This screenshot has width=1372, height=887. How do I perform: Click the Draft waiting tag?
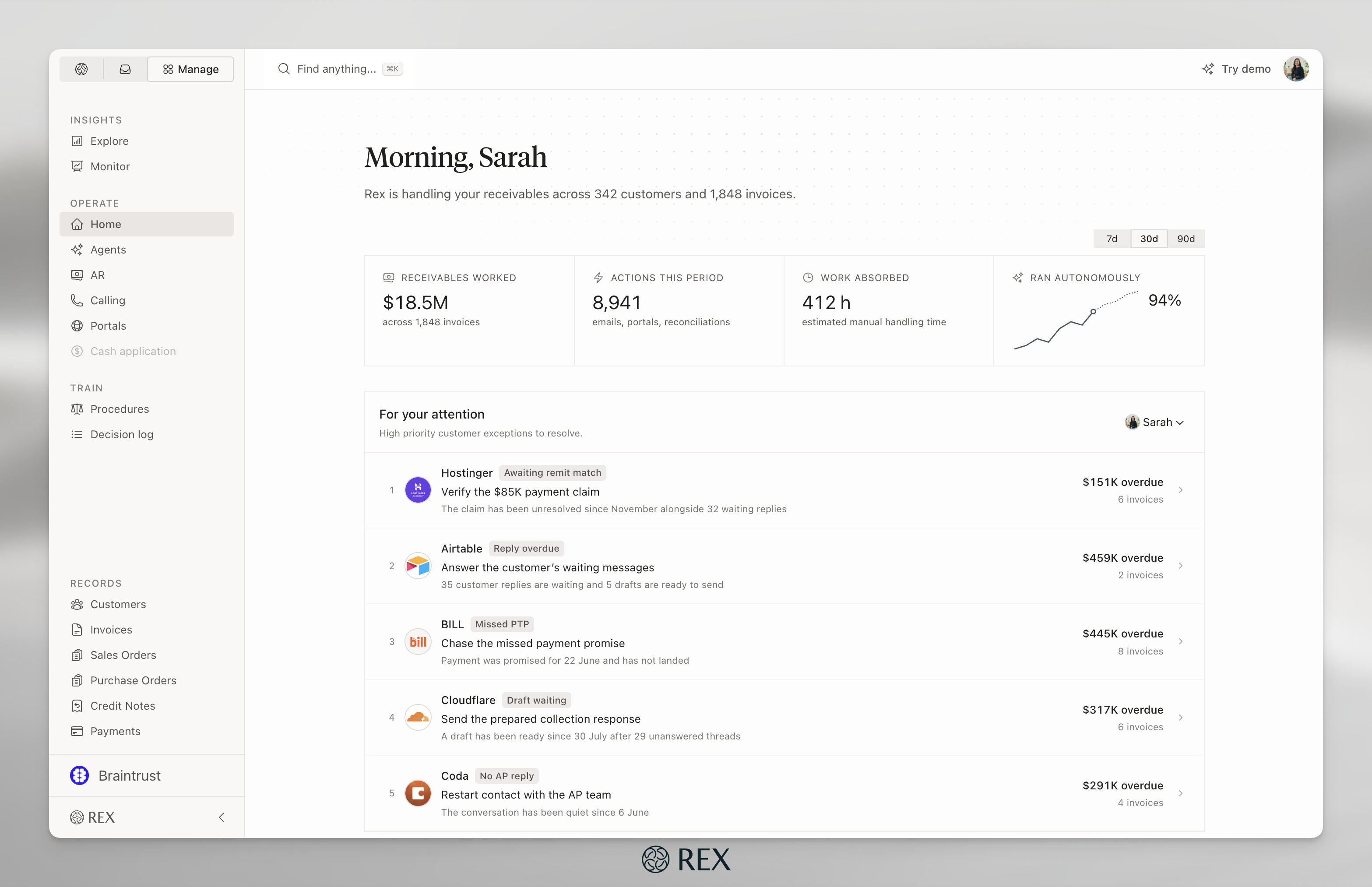pos(536,700)
